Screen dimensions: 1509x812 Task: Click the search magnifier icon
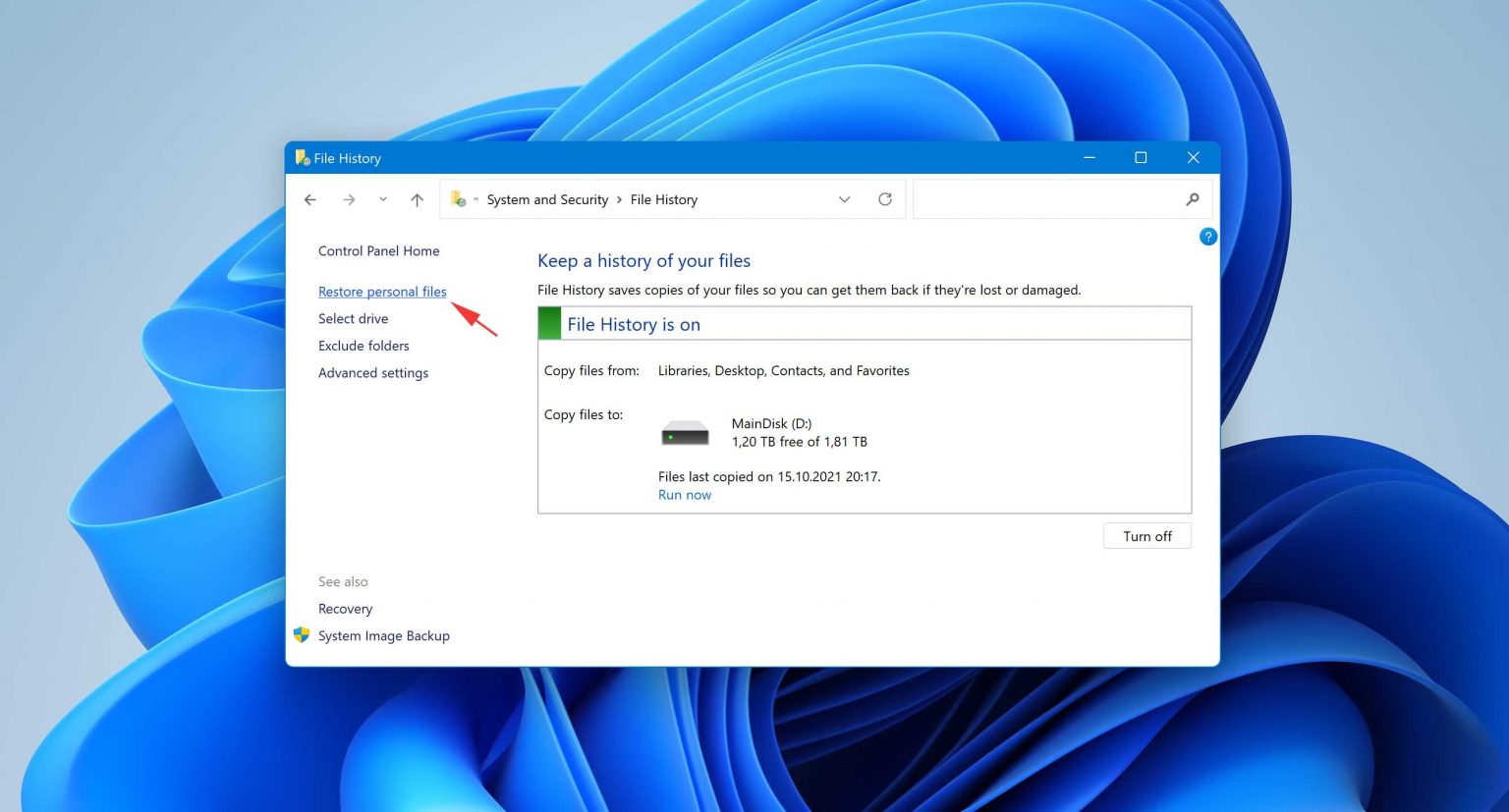[1192, 199]
